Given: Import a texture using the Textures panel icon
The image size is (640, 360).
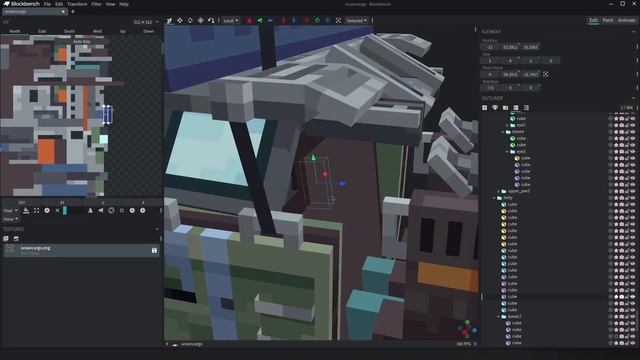Looking at the screenshot, I should 6,239.
